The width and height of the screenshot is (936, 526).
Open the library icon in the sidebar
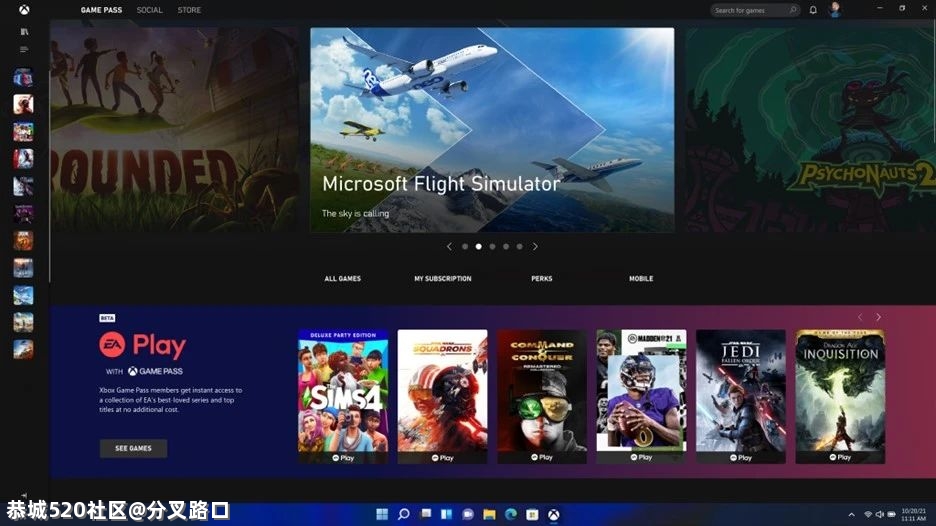(24, 31)
